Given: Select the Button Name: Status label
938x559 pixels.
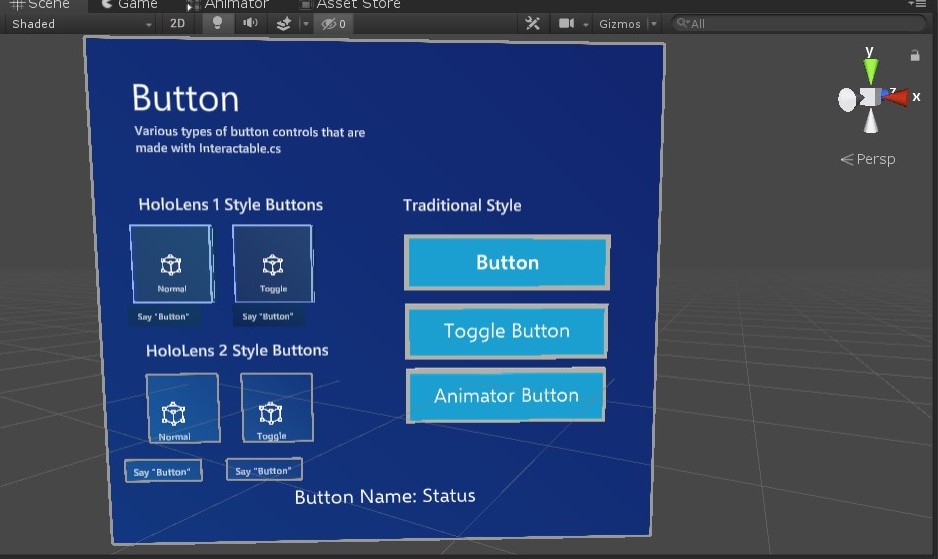Looking at the screenshot, I should (385, 496).
